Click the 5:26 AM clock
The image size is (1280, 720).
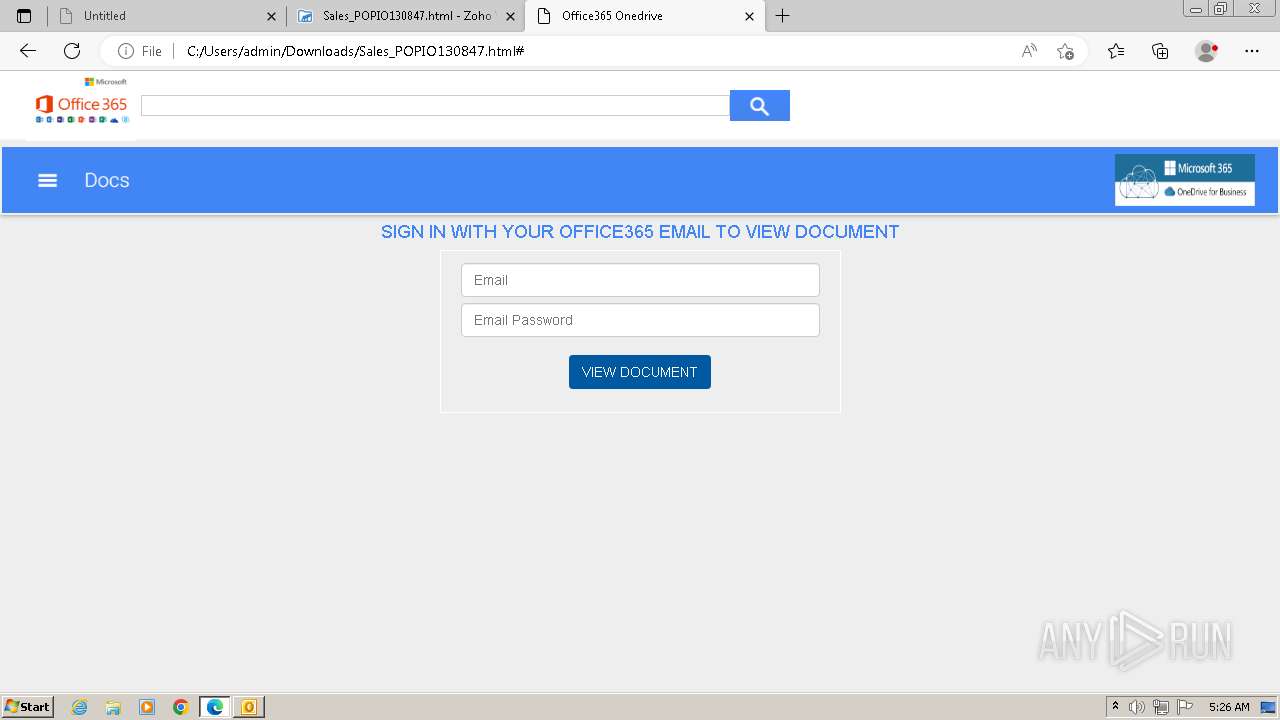1229,707
